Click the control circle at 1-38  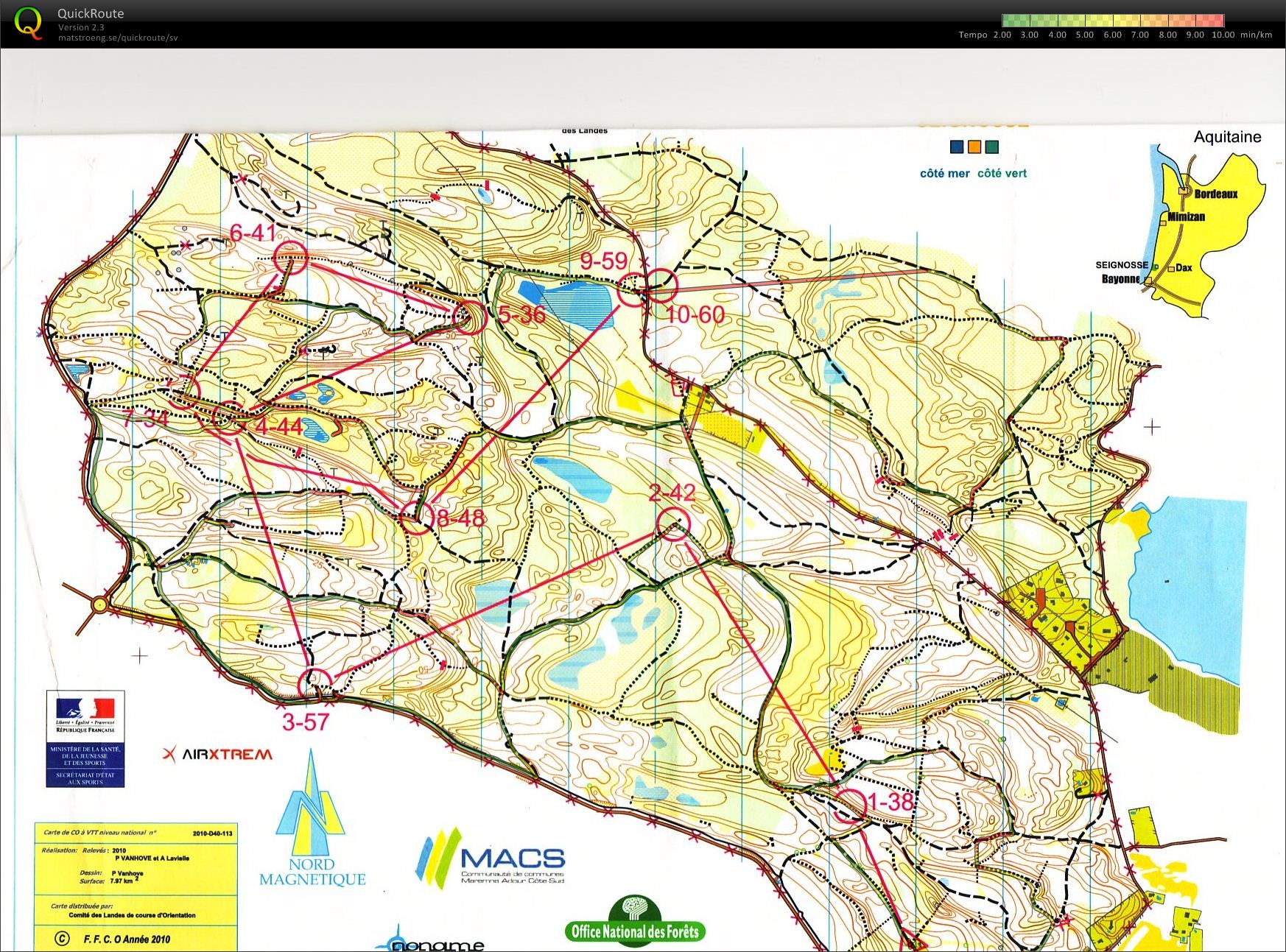point(850,805)
